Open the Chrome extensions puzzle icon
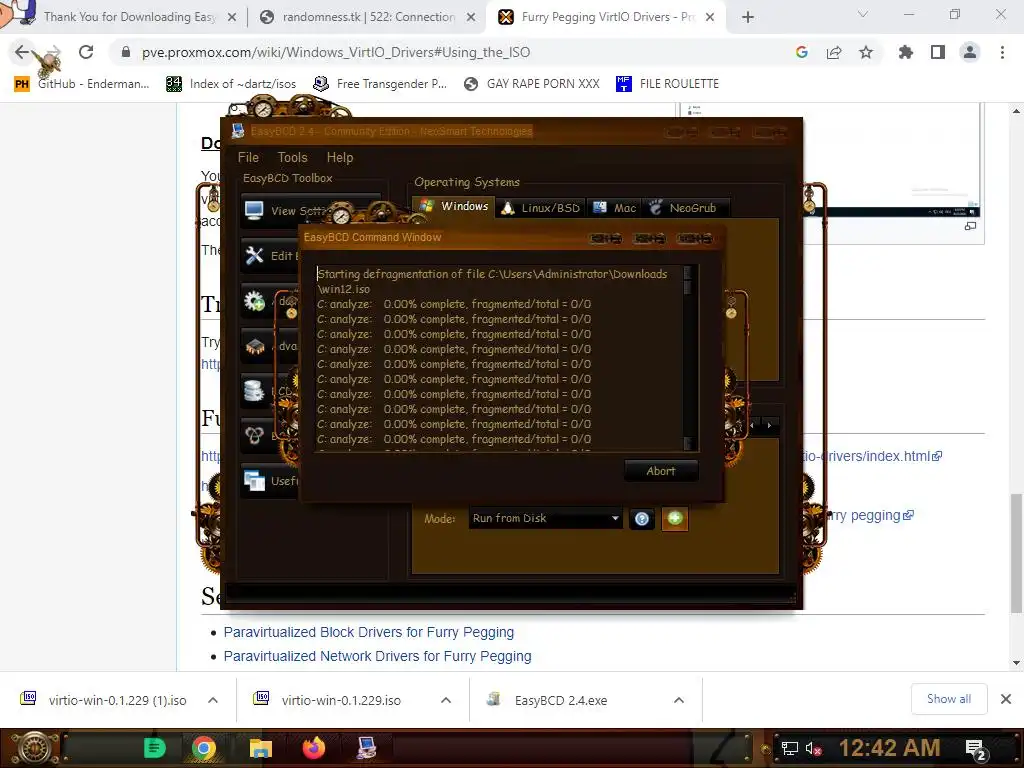Image resolution: width=1024 pixels, height=768 pixels. [905, 52]
